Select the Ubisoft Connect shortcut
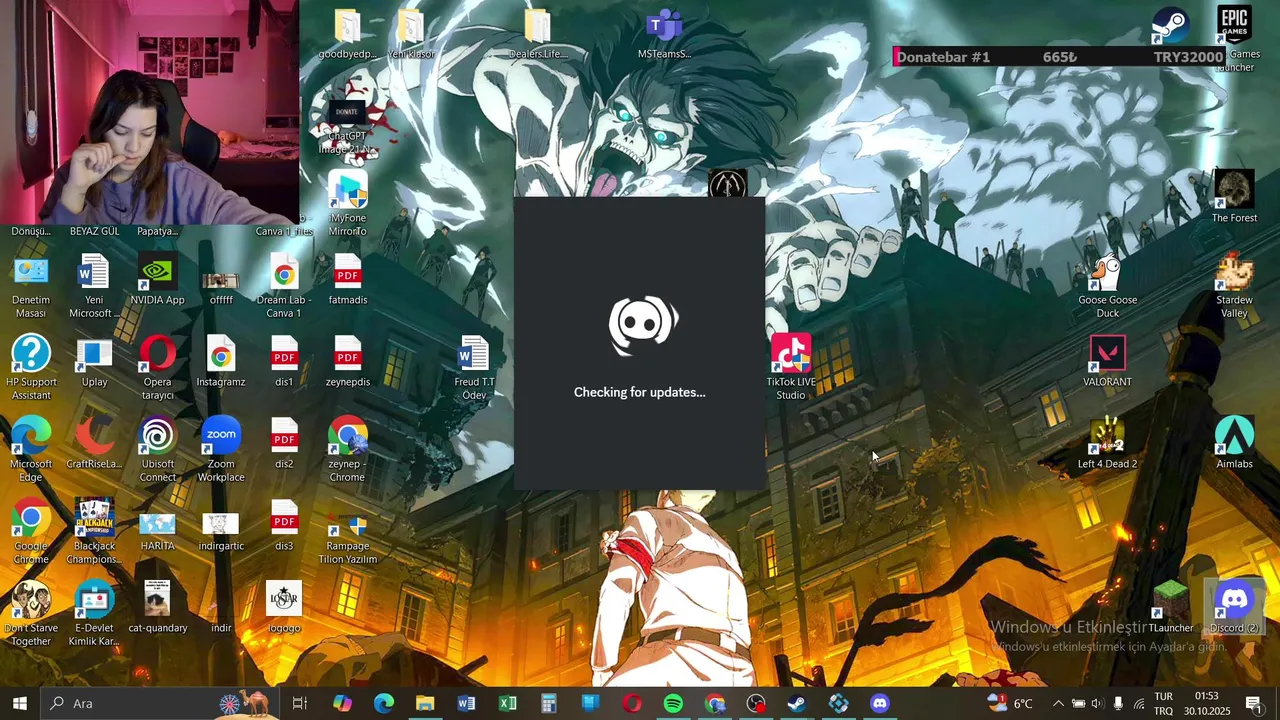Screen dimensions: 1280x720 [157, 450]
